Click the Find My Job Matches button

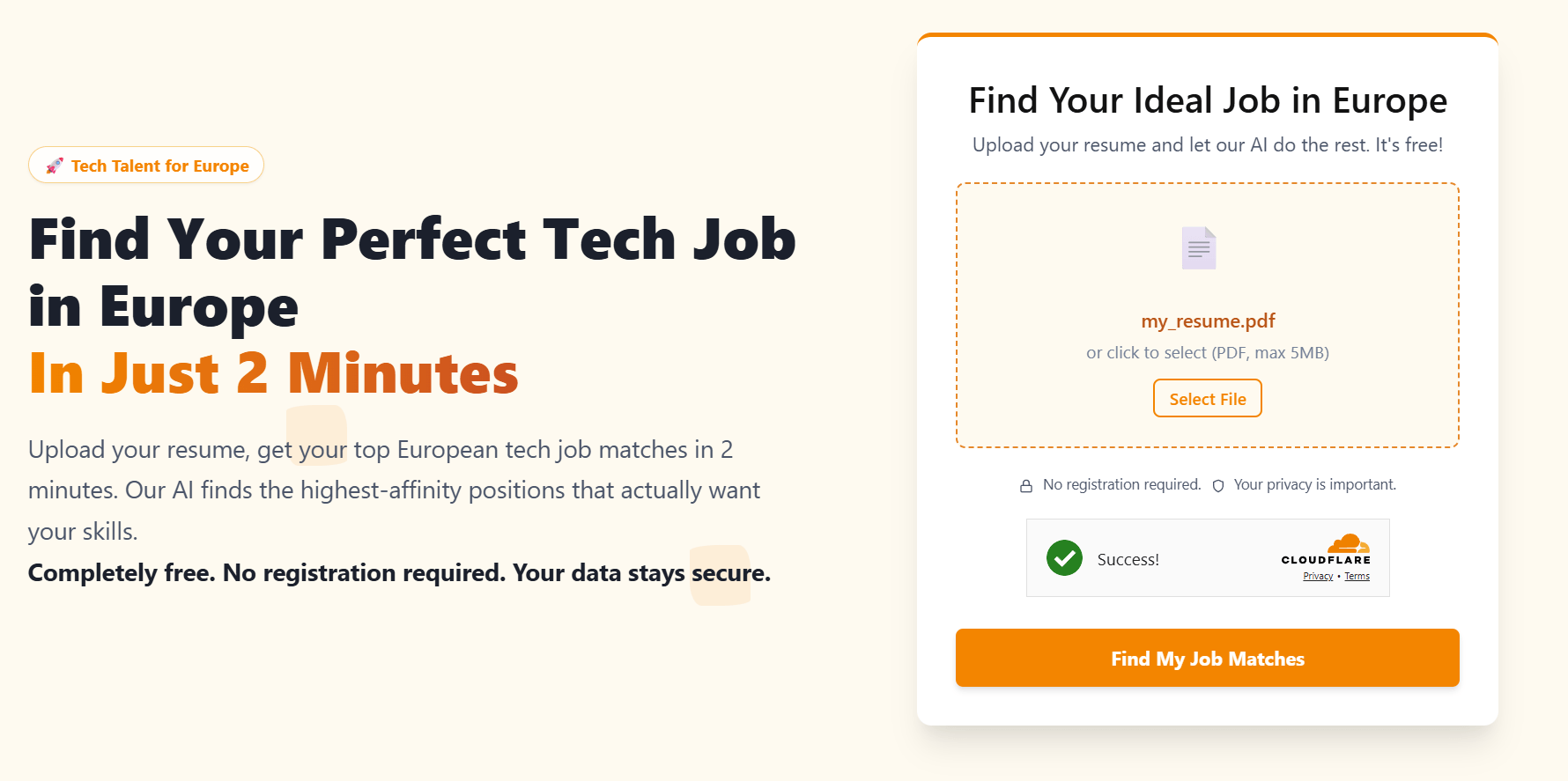pos(1207,658)
